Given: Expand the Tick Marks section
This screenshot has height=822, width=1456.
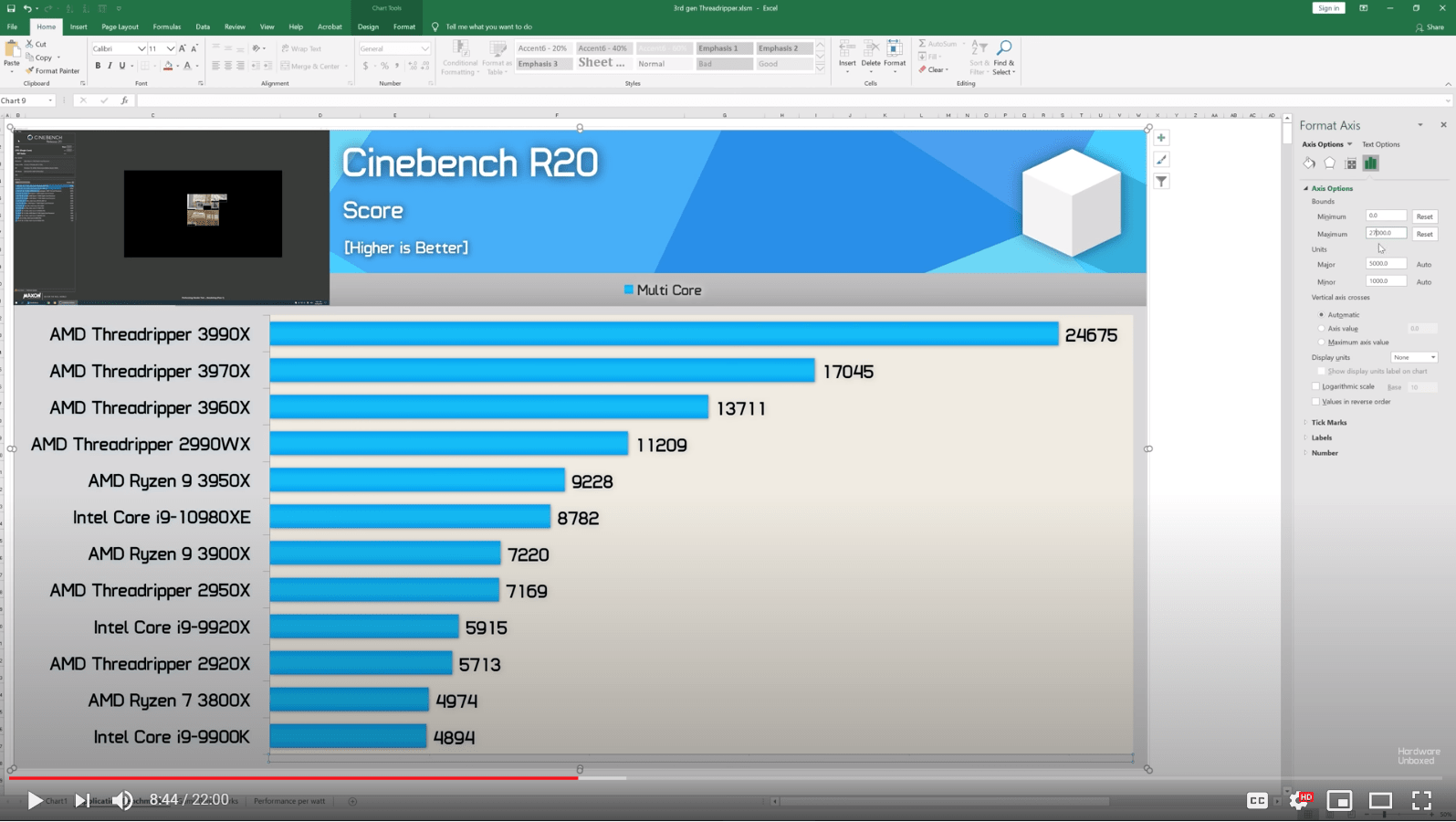Looking at the screenshot, I should coord(1328,423).
